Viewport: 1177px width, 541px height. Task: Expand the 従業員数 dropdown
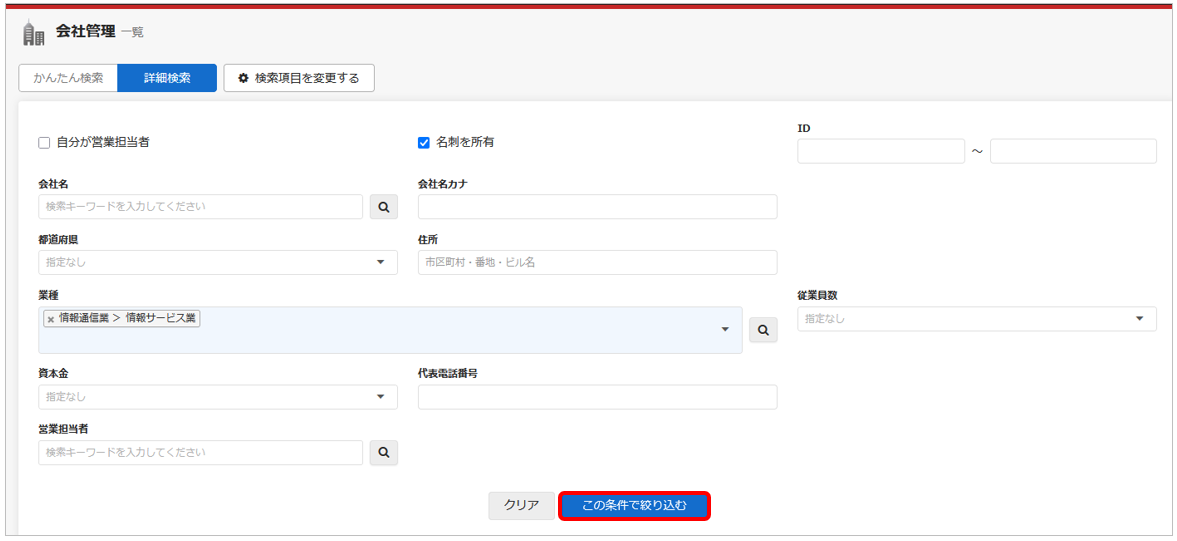coord(977,319)
